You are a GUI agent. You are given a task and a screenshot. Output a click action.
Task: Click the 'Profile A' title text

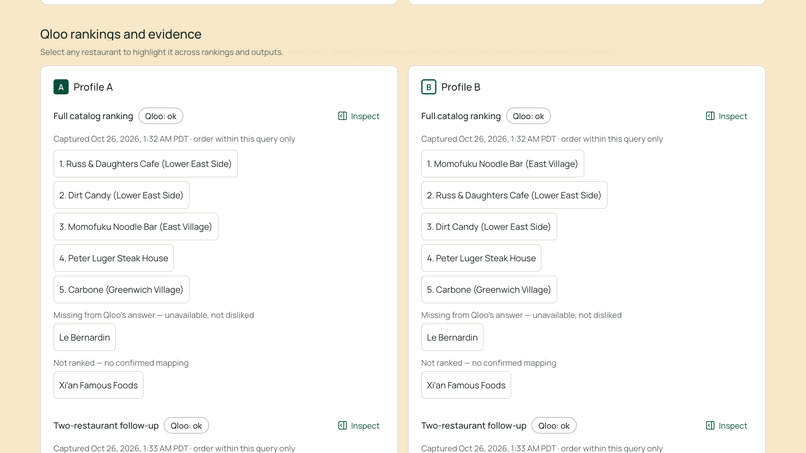tap(93, 87)
